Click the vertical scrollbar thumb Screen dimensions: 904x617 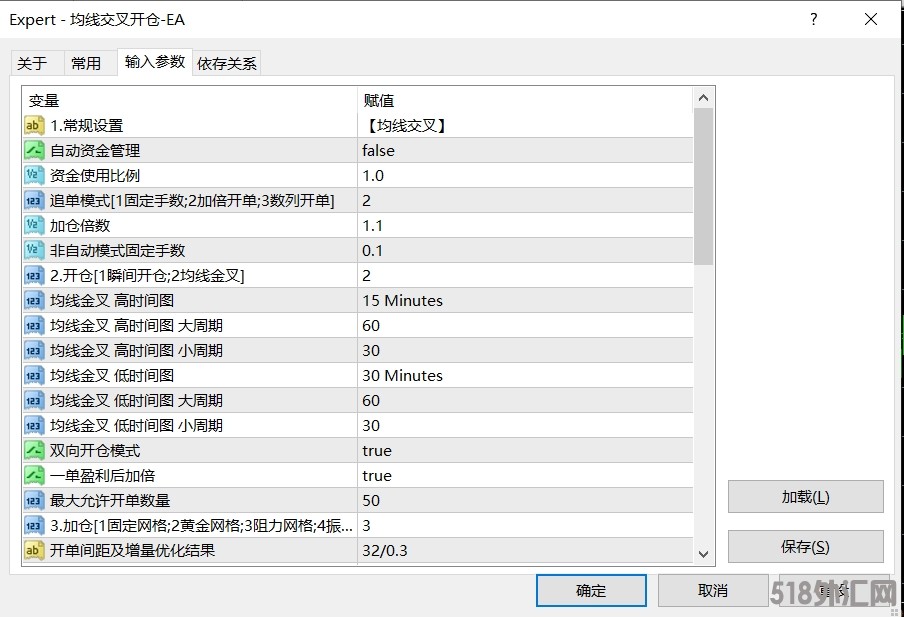(703, 186)
